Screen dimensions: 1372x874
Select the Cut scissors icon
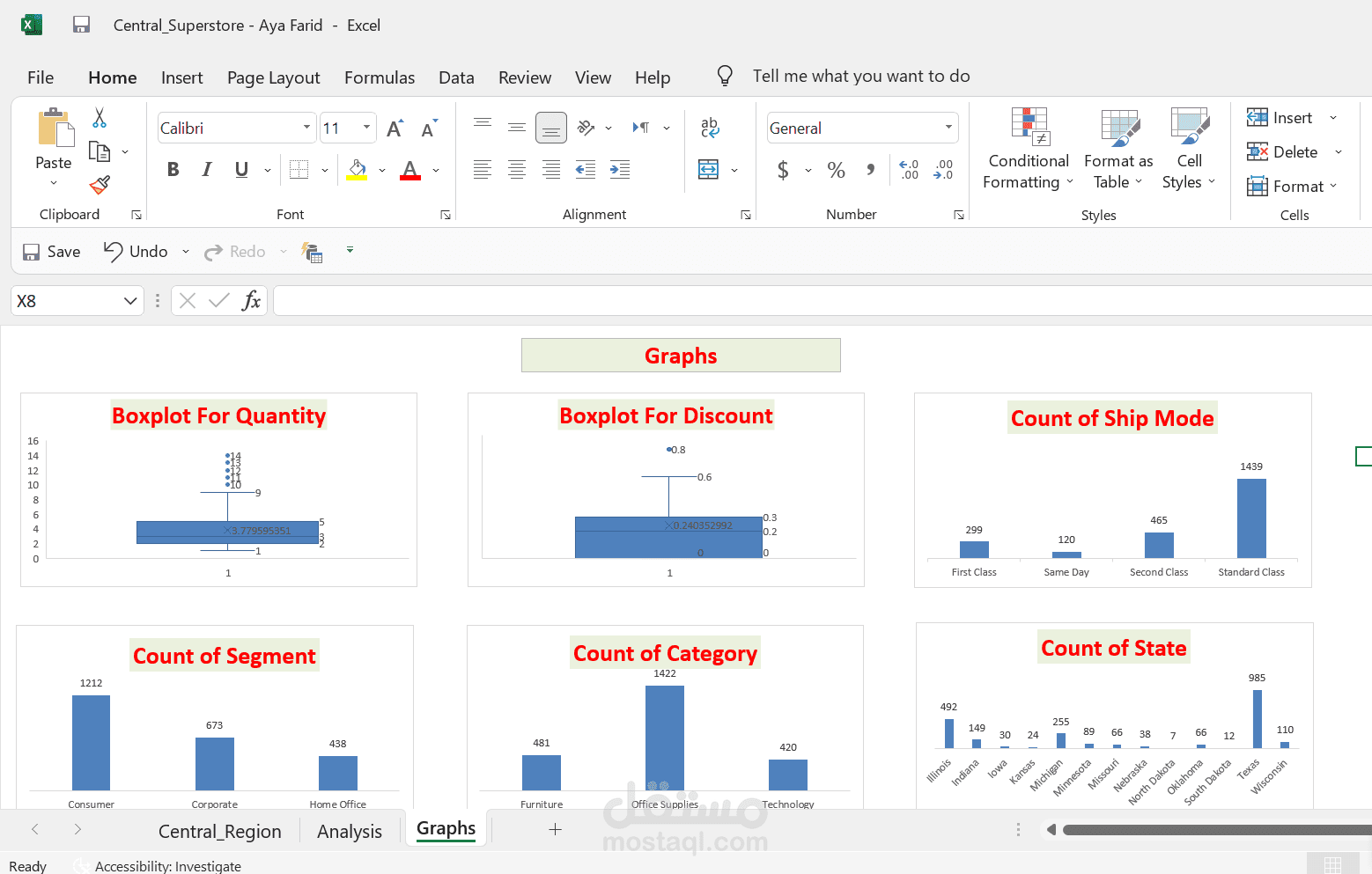click(x=100, y=118)
